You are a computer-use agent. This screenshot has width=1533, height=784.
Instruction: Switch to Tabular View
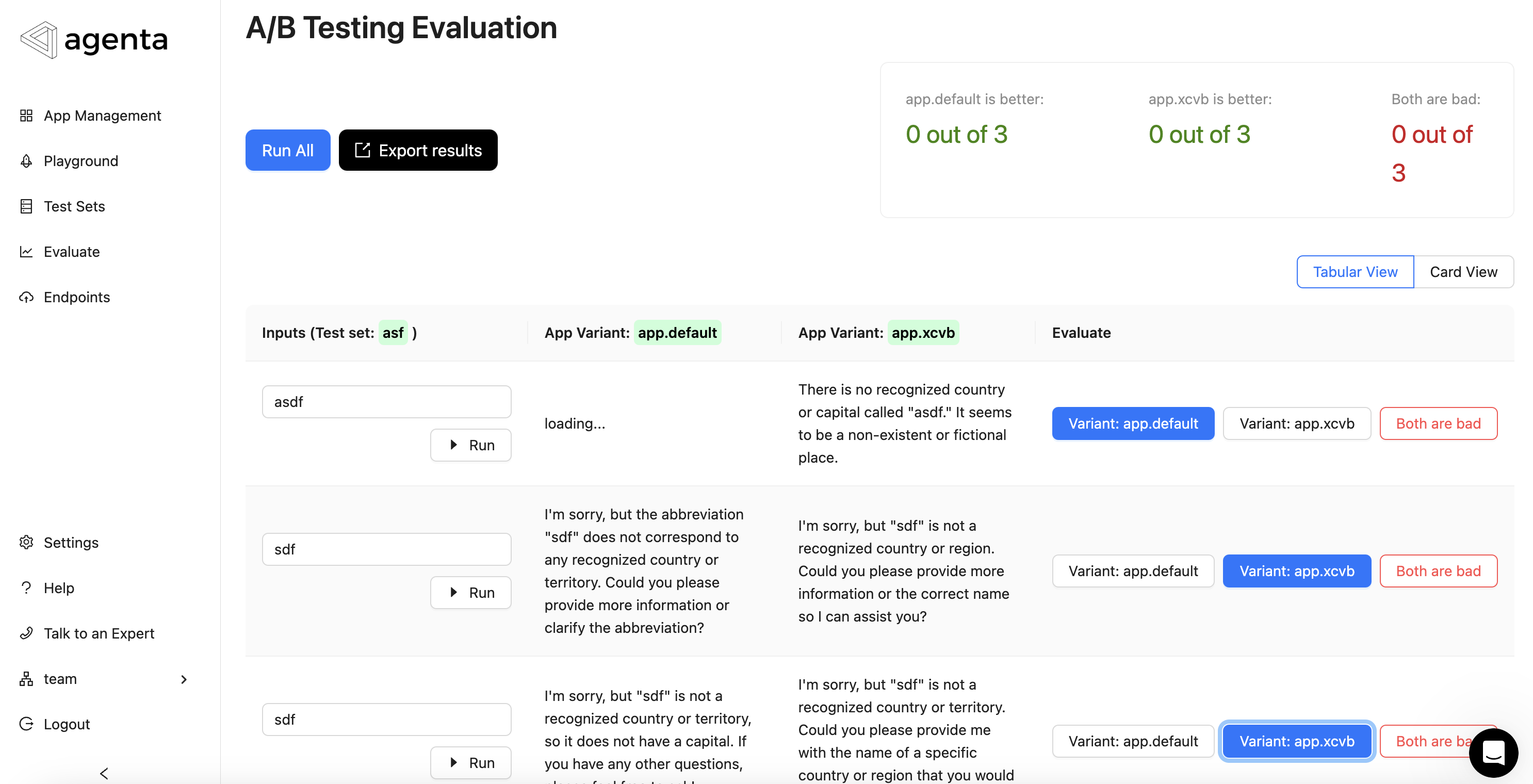point(1355,271)
